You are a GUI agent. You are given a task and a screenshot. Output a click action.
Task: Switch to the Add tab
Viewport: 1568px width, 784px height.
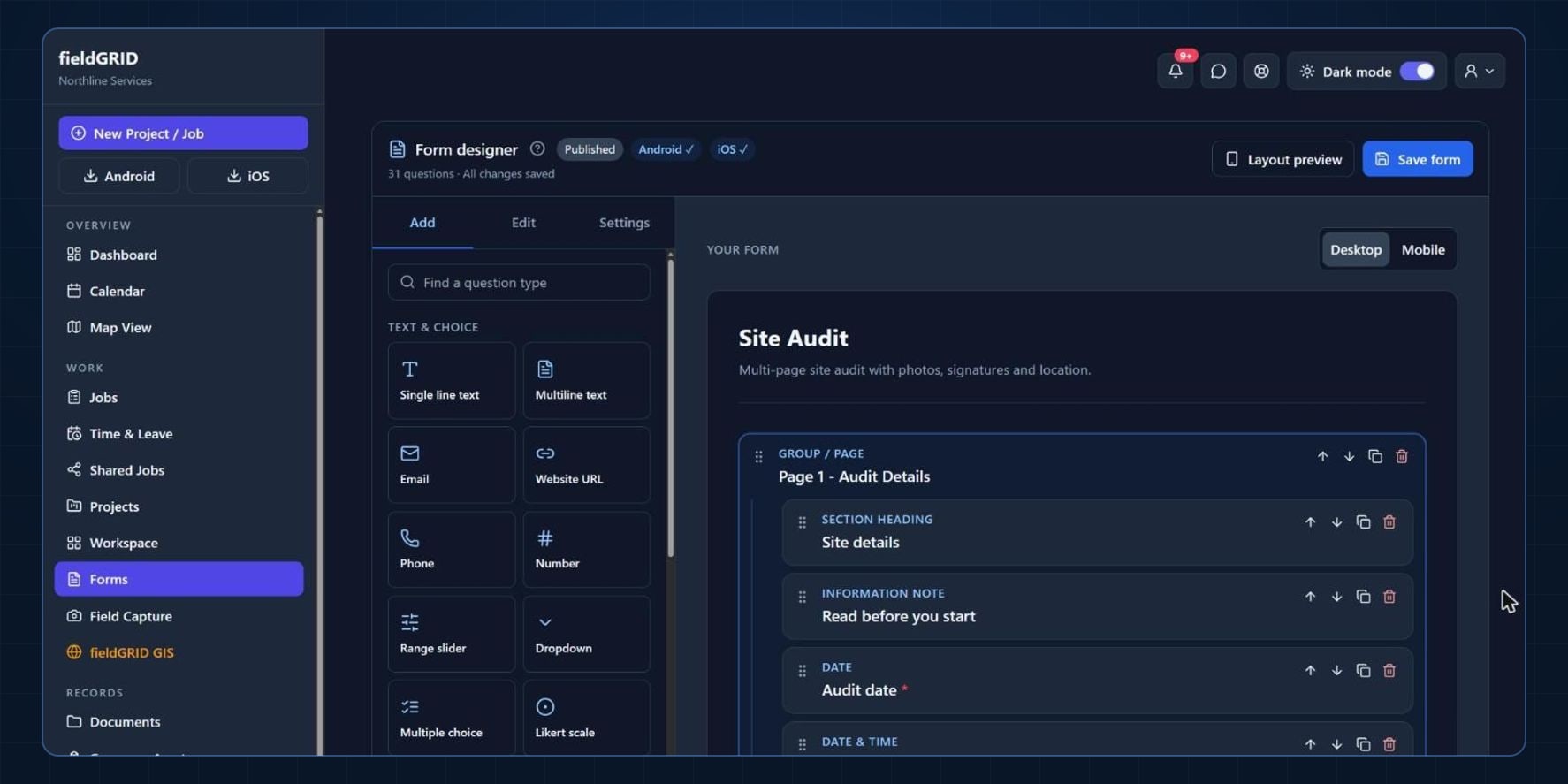point(422,223)
